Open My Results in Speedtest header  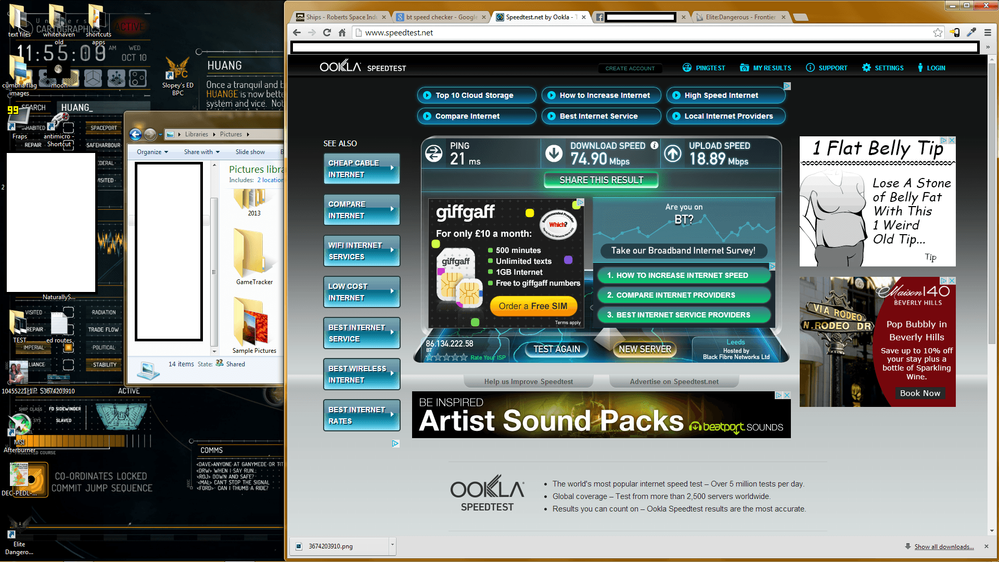click(x=765, y=68)
